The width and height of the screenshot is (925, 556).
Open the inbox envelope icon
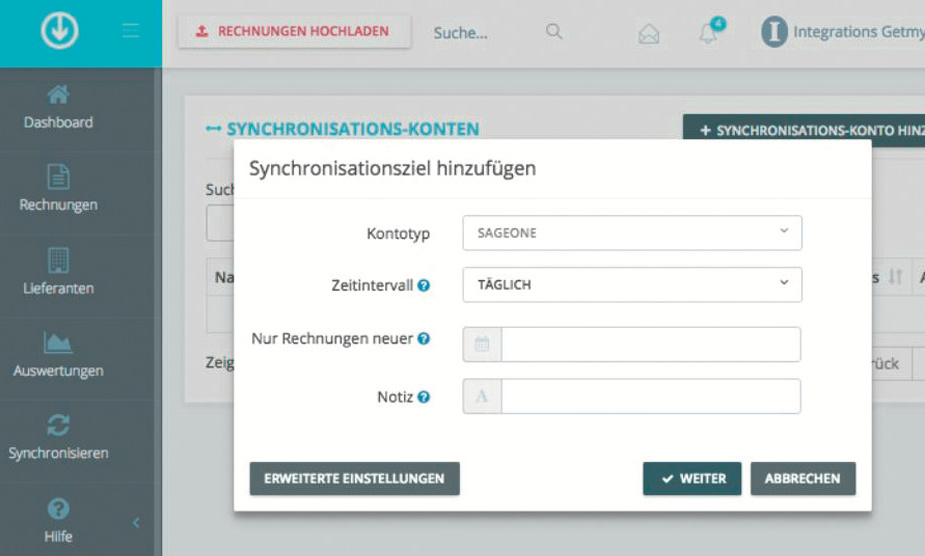[649, 33]
